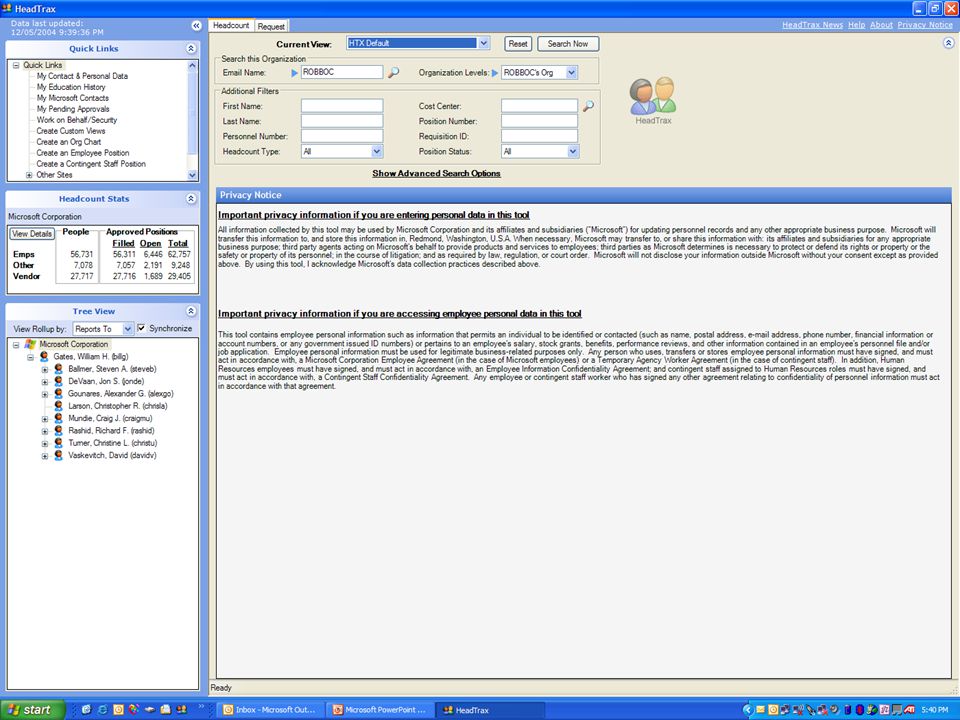Select Work on Behalf/Security quick link
Screen dimensions: 960x720
[x=77, y=120]
